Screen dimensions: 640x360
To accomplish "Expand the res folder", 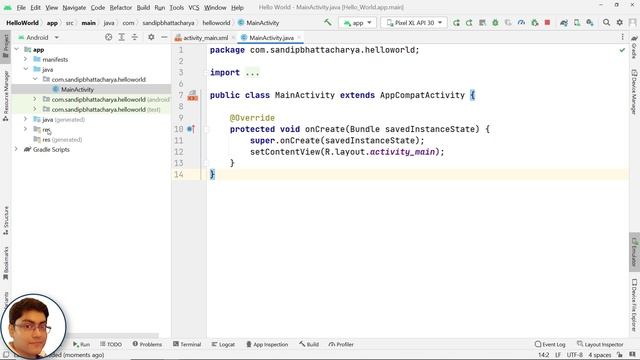I will 26,129.
